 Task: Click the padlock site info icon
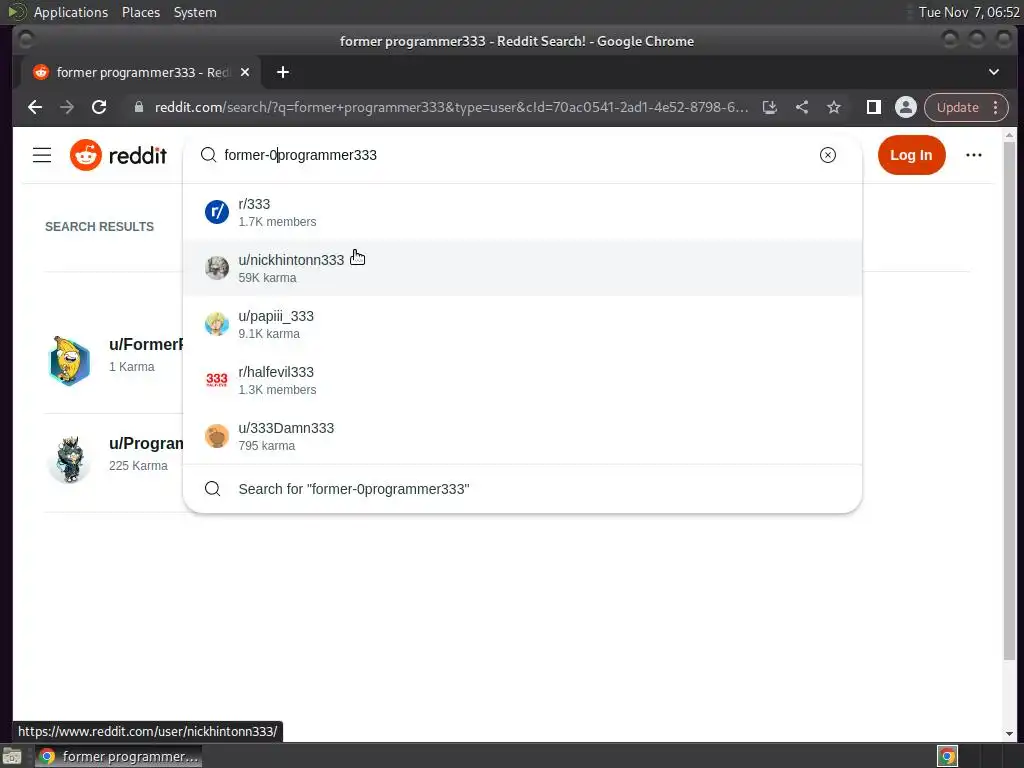point(138,107)
